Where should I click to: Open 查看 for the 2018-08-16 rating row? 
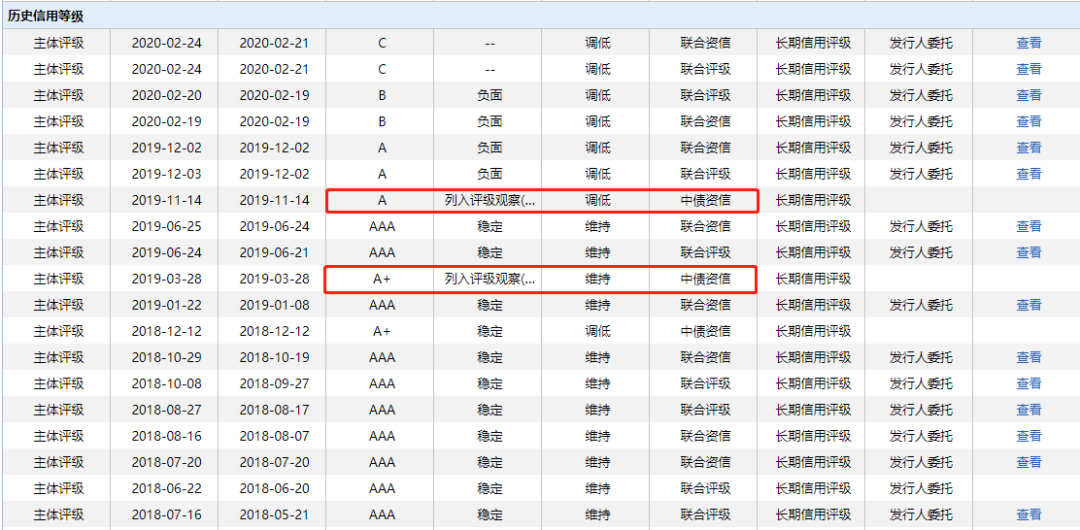[1028, 436]
